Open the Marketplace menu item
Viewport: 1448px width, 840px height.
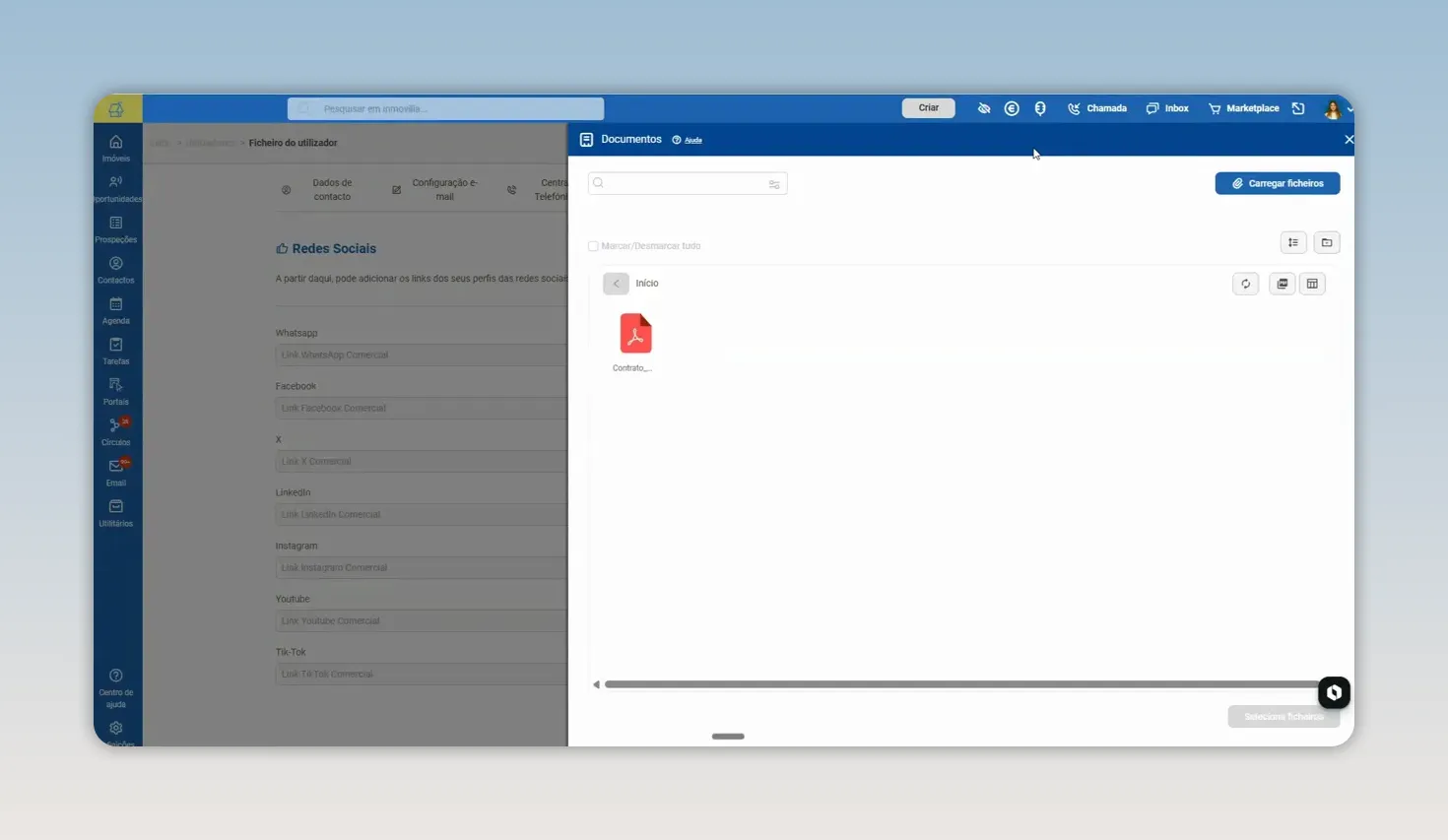tap(1244, 108)
